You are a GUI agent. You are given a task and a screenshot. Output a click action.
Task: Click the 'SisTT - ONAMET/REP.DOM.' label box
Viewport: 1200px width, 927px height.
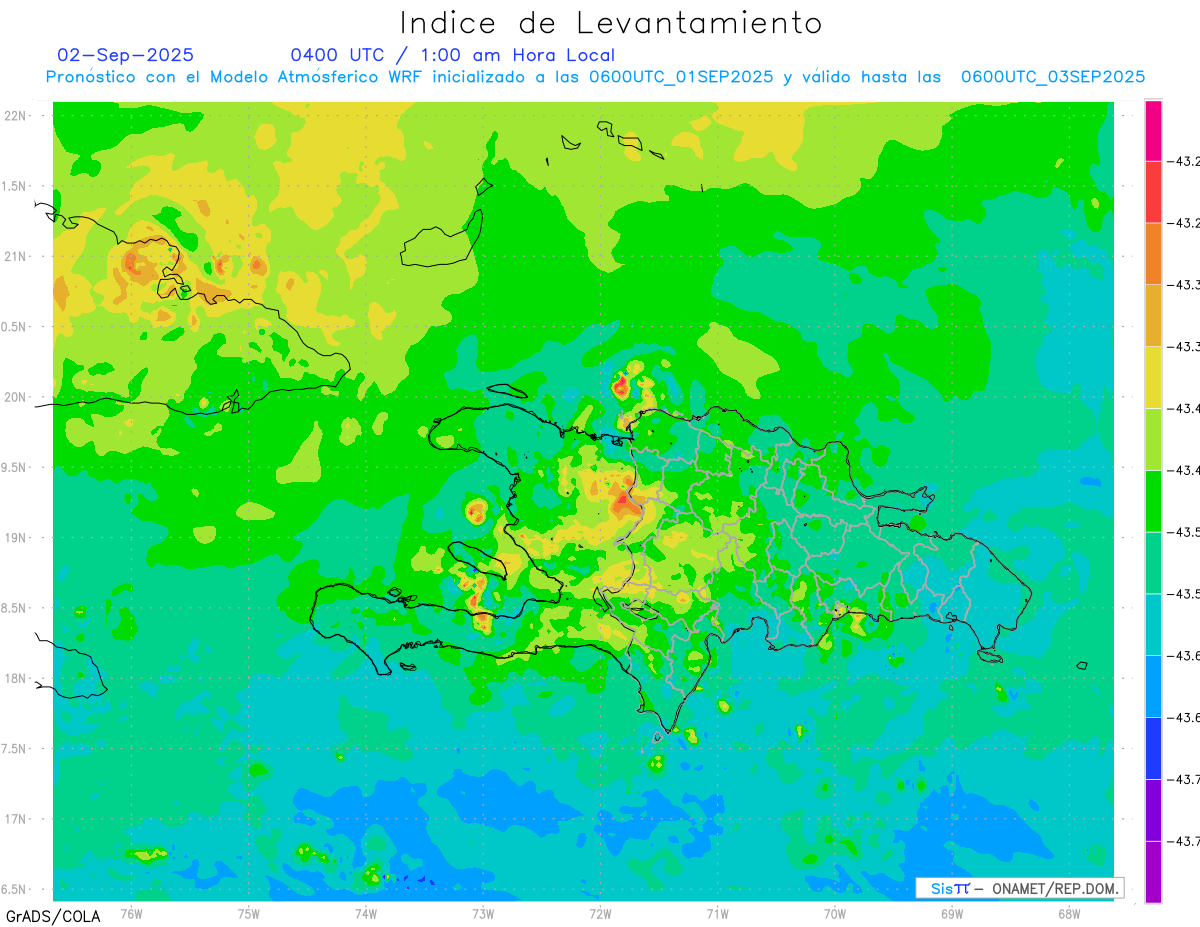(1019, 888)
